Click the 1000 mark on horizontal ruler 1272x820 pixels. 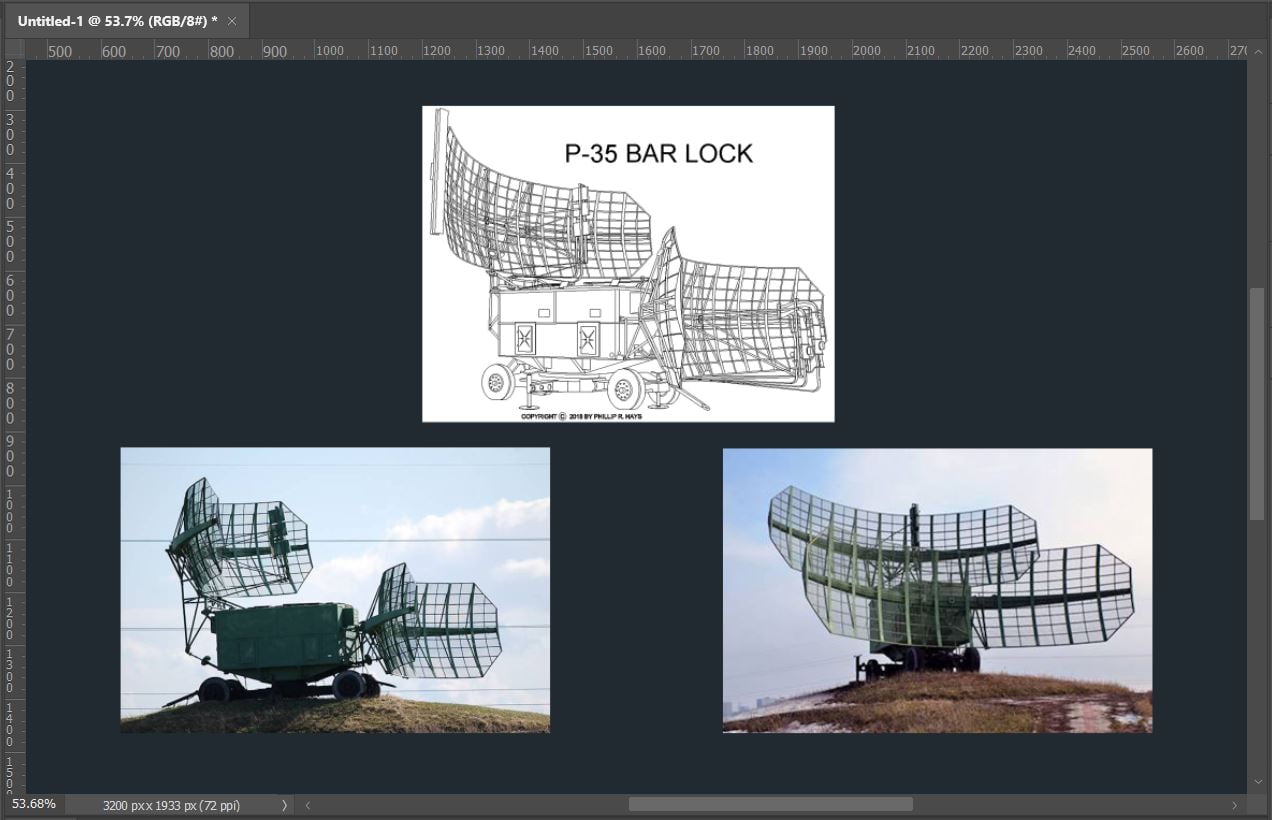click(x=329, y=51)
